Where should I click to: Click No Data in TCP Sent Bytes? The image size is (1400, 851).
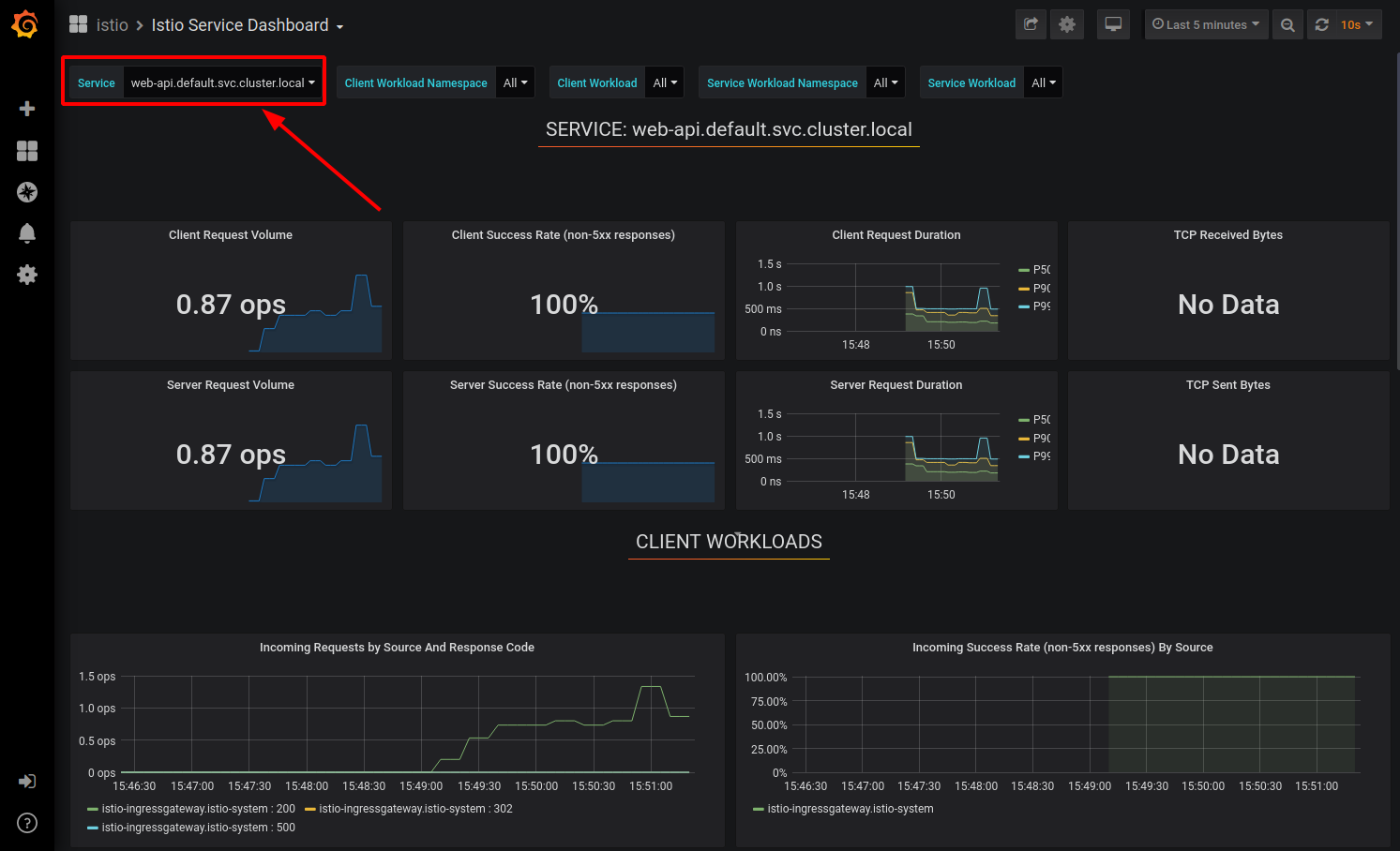(1228, 455)
